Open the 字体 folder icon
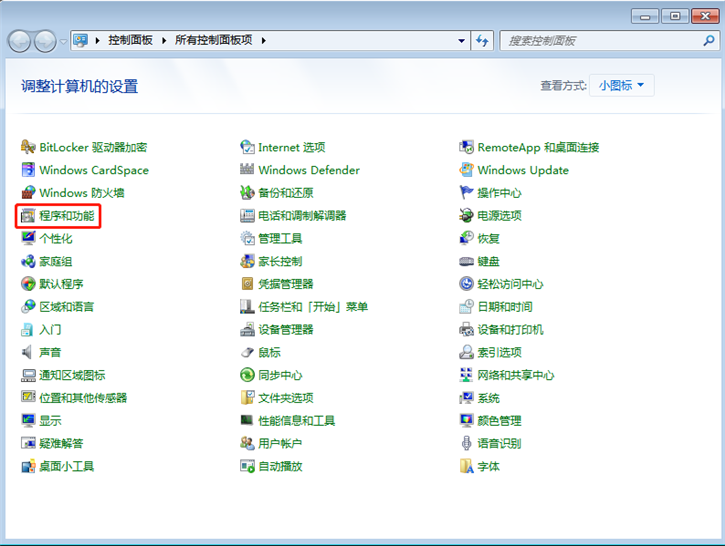Screen dimensions: 725x546 pos(466,466)
